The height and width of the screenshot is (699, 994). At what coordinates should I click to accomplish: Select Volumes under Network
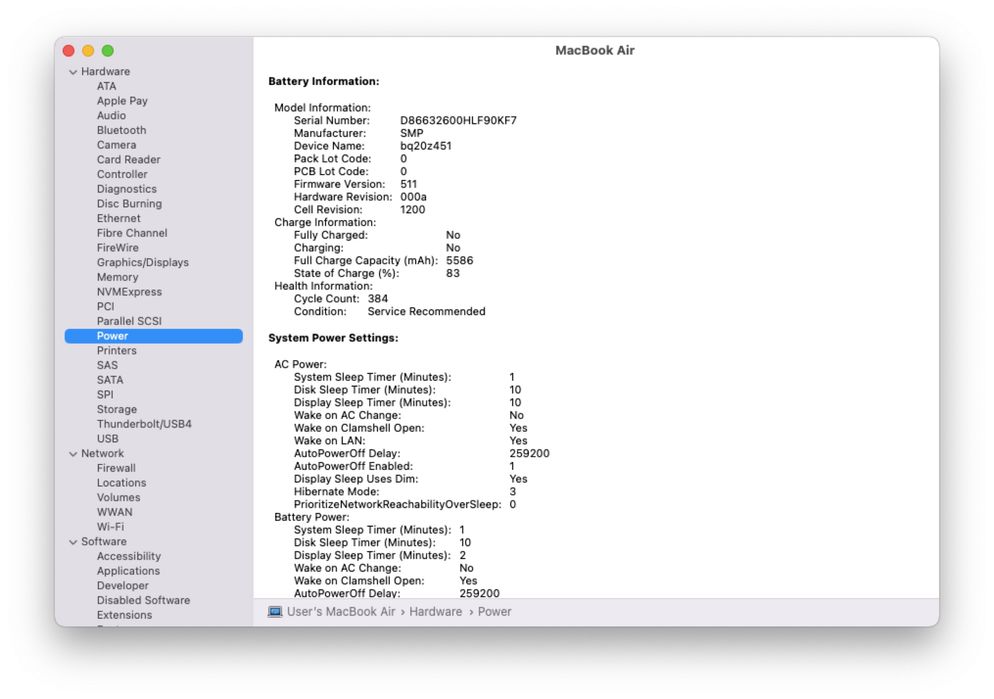click(x=119, y=497)
